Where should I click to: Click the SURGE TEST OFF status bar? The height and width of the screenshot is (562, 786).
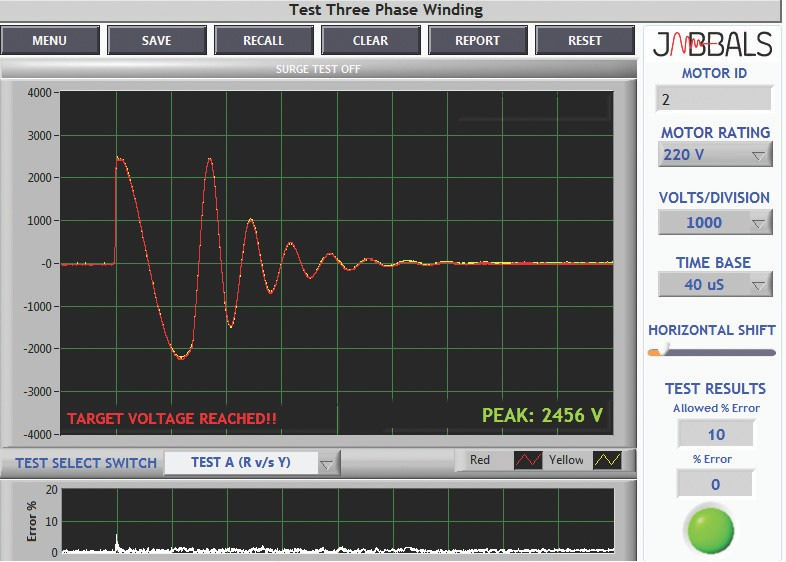pos(318,69)
